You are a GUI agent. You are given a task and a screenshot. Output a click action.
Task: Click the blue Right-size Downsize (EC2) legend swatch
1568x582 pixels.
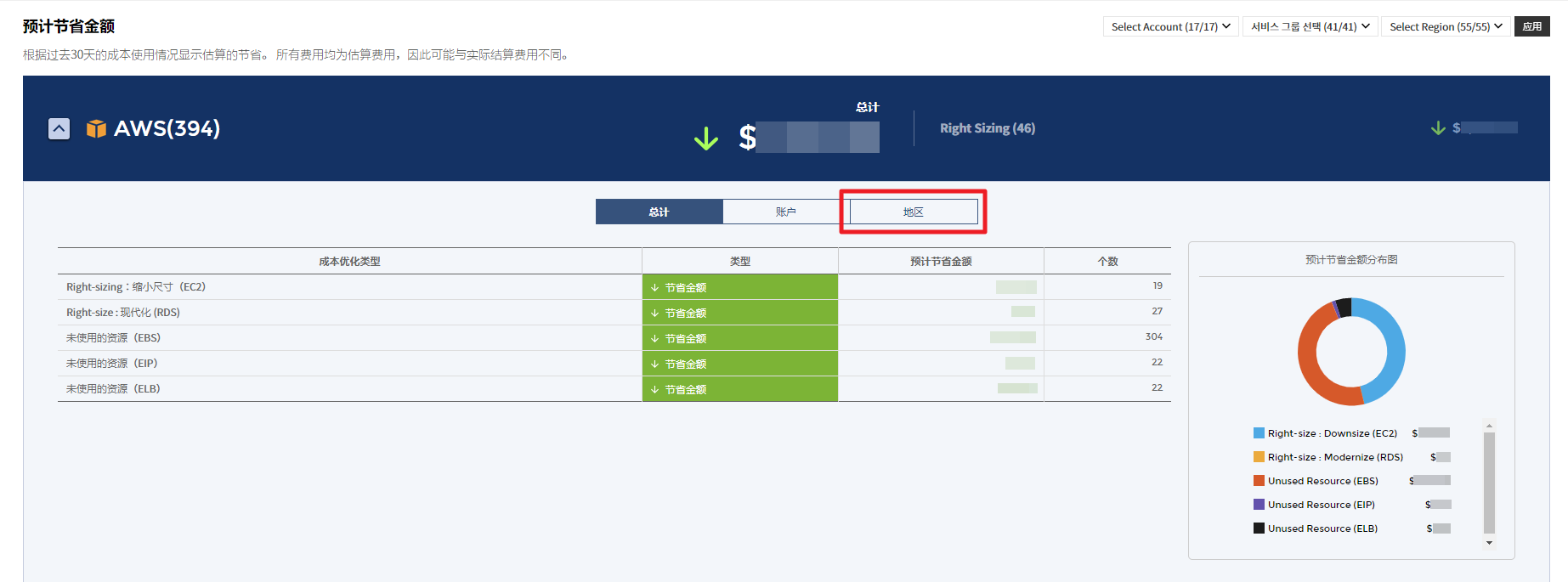coord(1259,433)
